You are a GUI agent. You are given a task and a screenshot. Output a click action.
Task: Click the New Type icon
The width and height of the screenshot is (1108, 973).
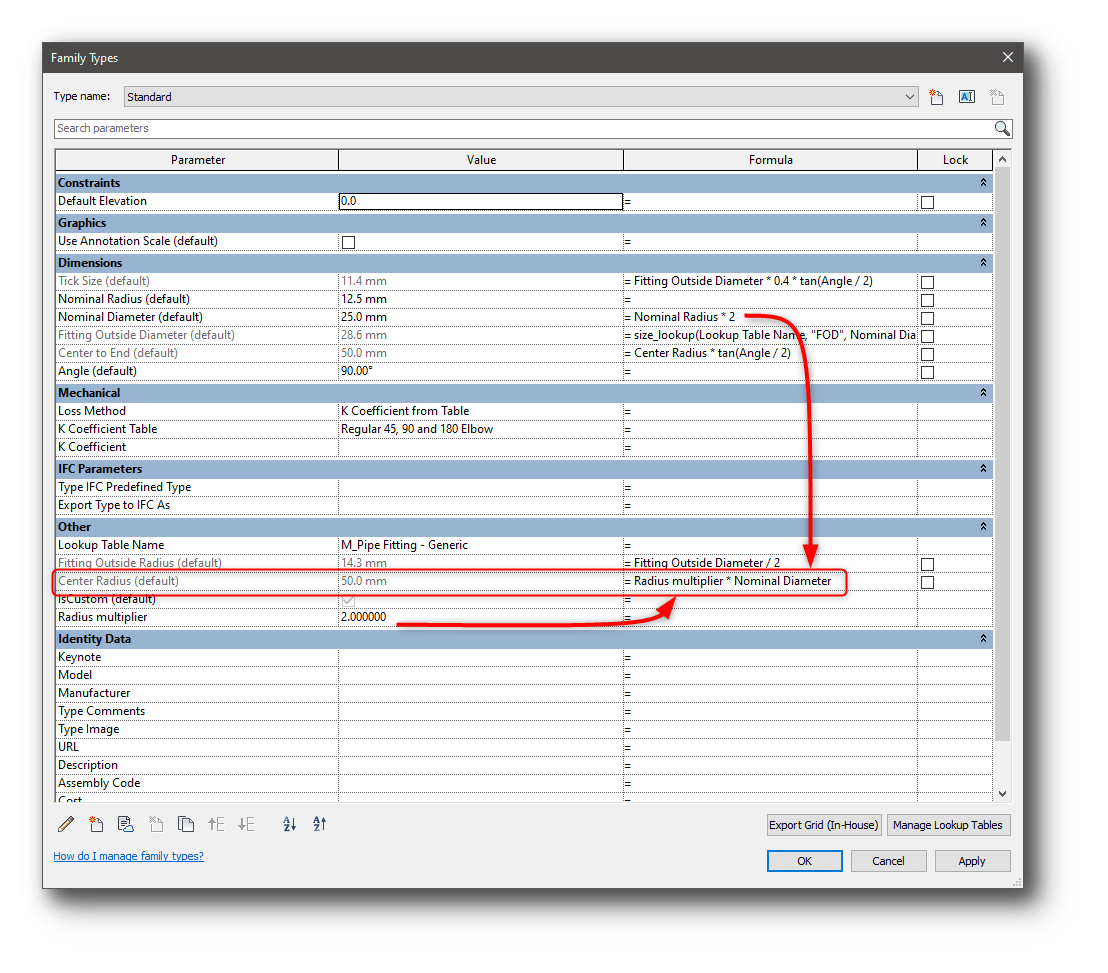coord(936,96)
